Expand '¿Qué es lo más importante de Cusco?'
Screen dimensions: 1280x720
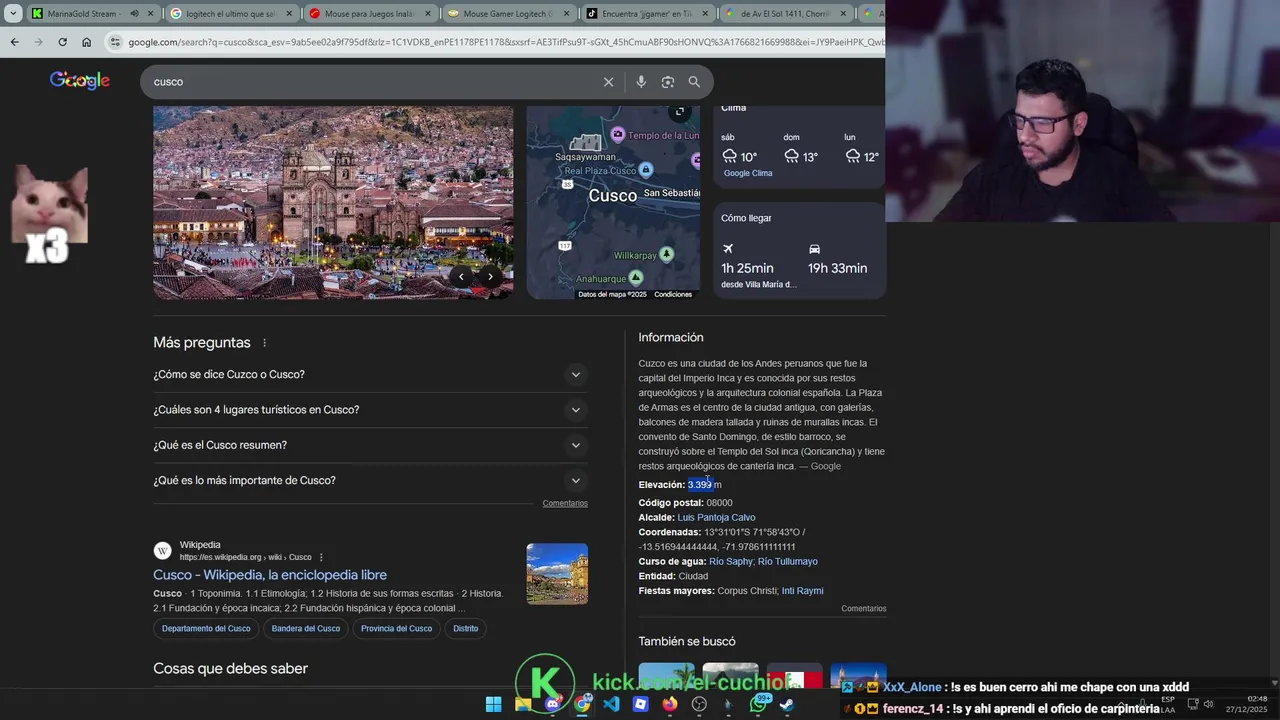pyautogui.click(x=370, y=480)
